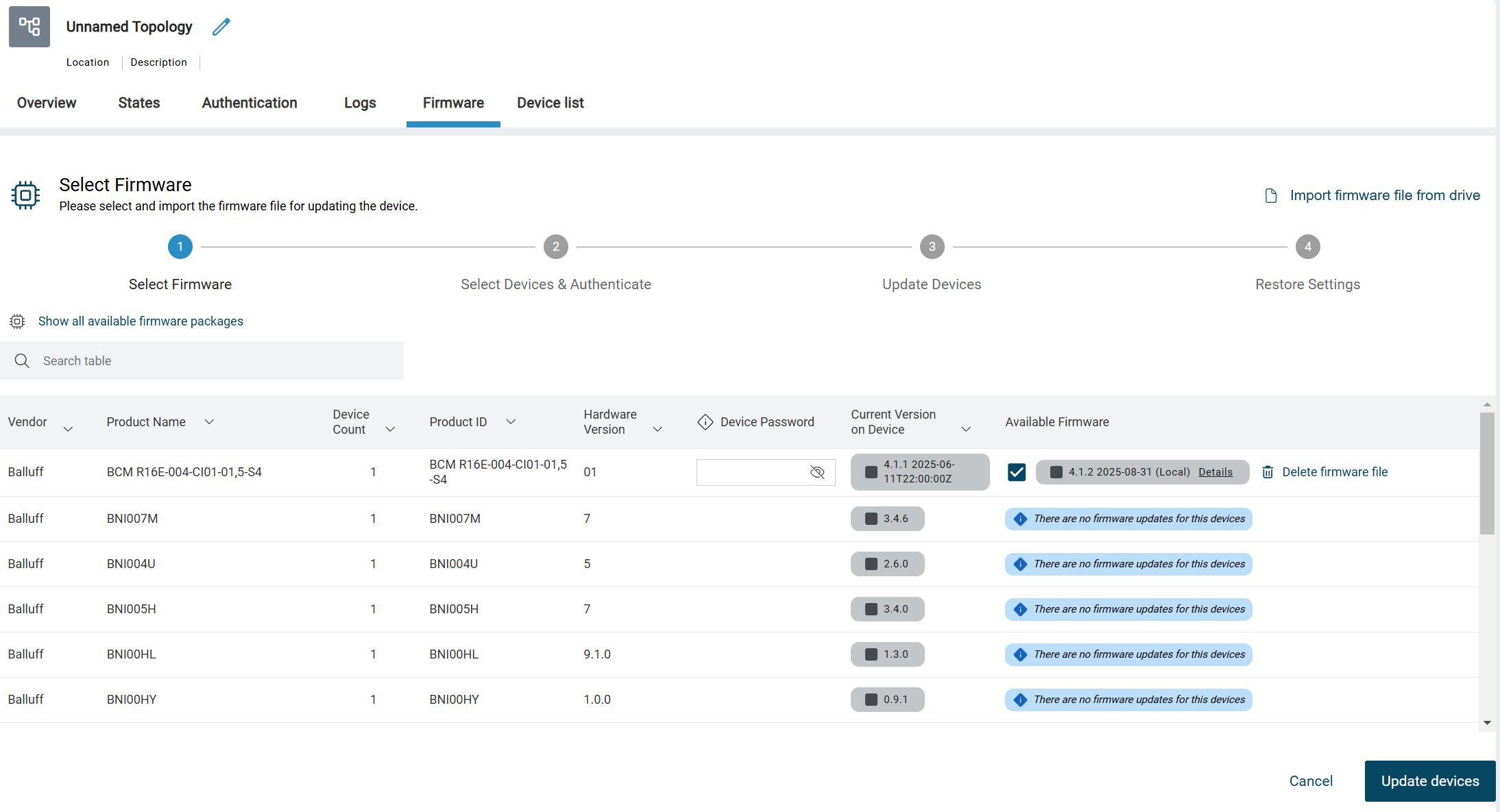
Task: Click the chip icon next to Select Firmware heading
Action: (x=25, y=195)
